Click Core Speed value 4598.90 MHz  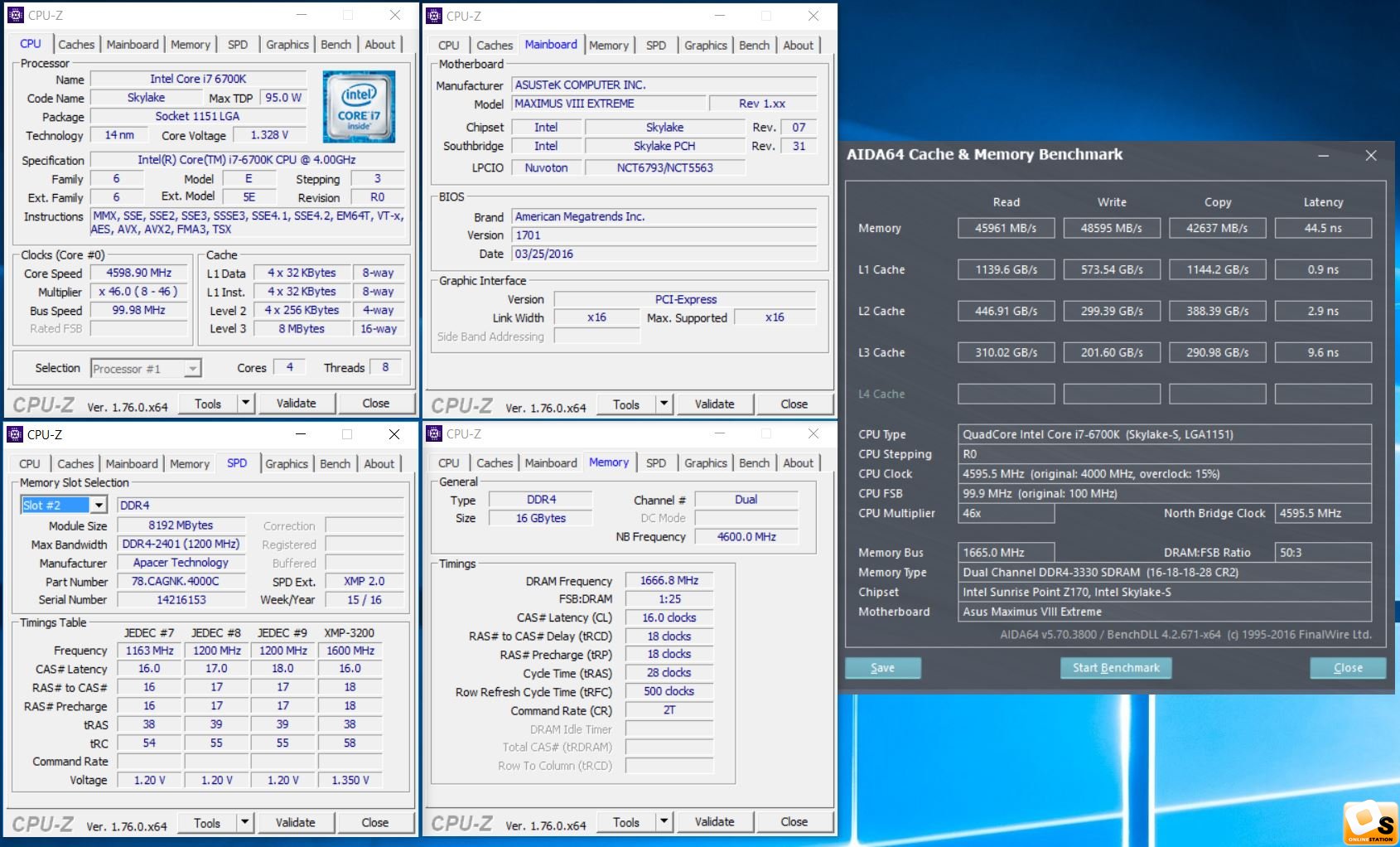coord(139,273)
